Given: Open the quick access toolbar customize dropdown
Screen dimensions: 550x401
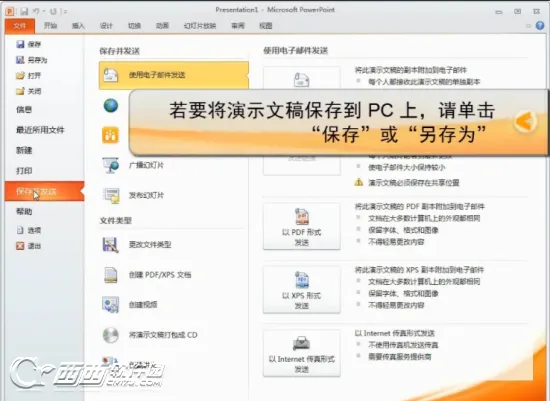Looking at the screenshot, I should [65, 12].
